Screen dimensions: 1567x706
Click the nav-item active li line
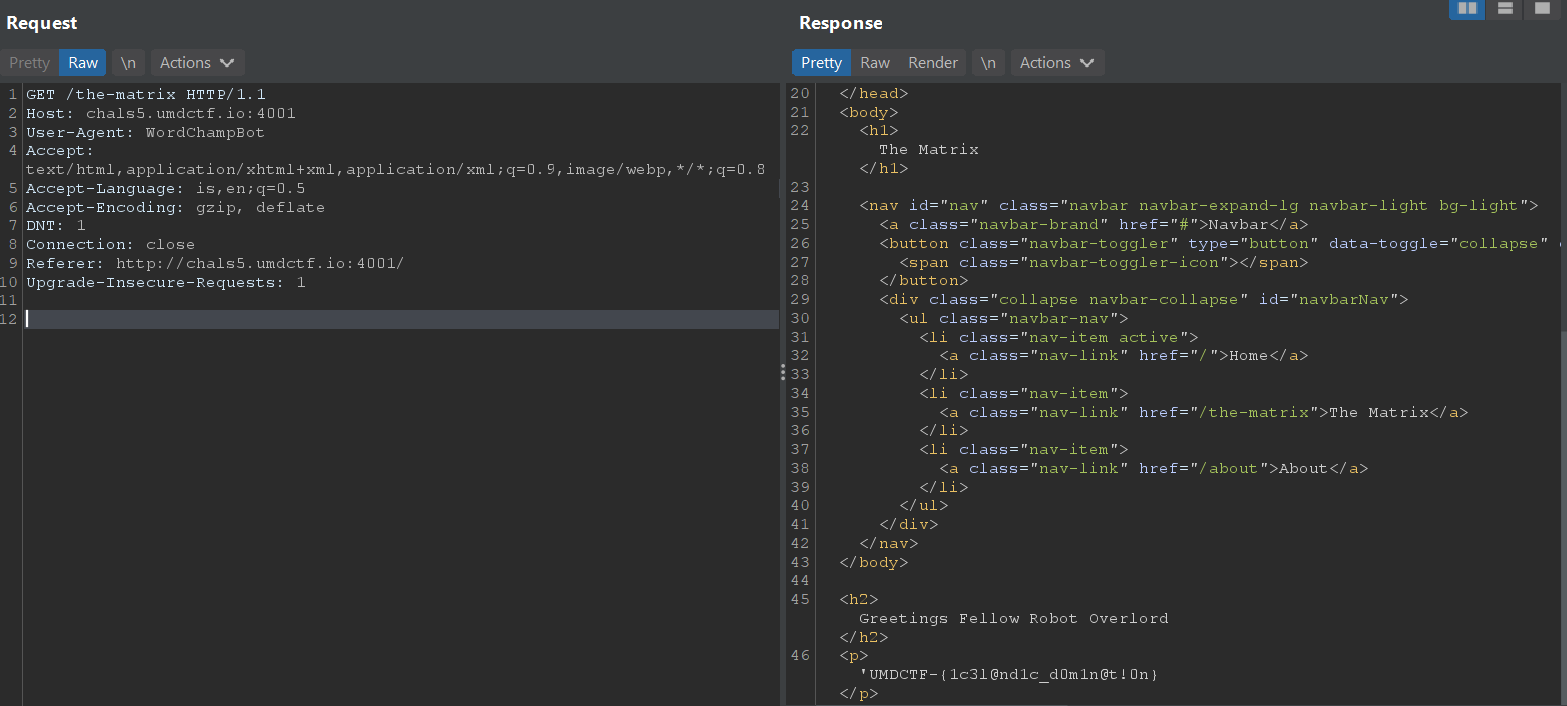[x=1059, y=337]
